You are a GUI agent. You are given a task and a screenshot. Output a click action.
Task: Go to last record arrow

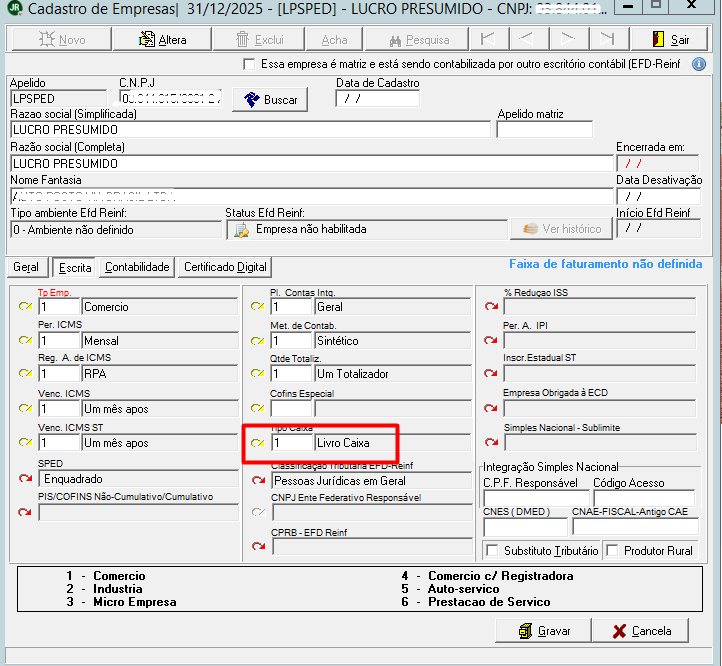coord(609,39)
